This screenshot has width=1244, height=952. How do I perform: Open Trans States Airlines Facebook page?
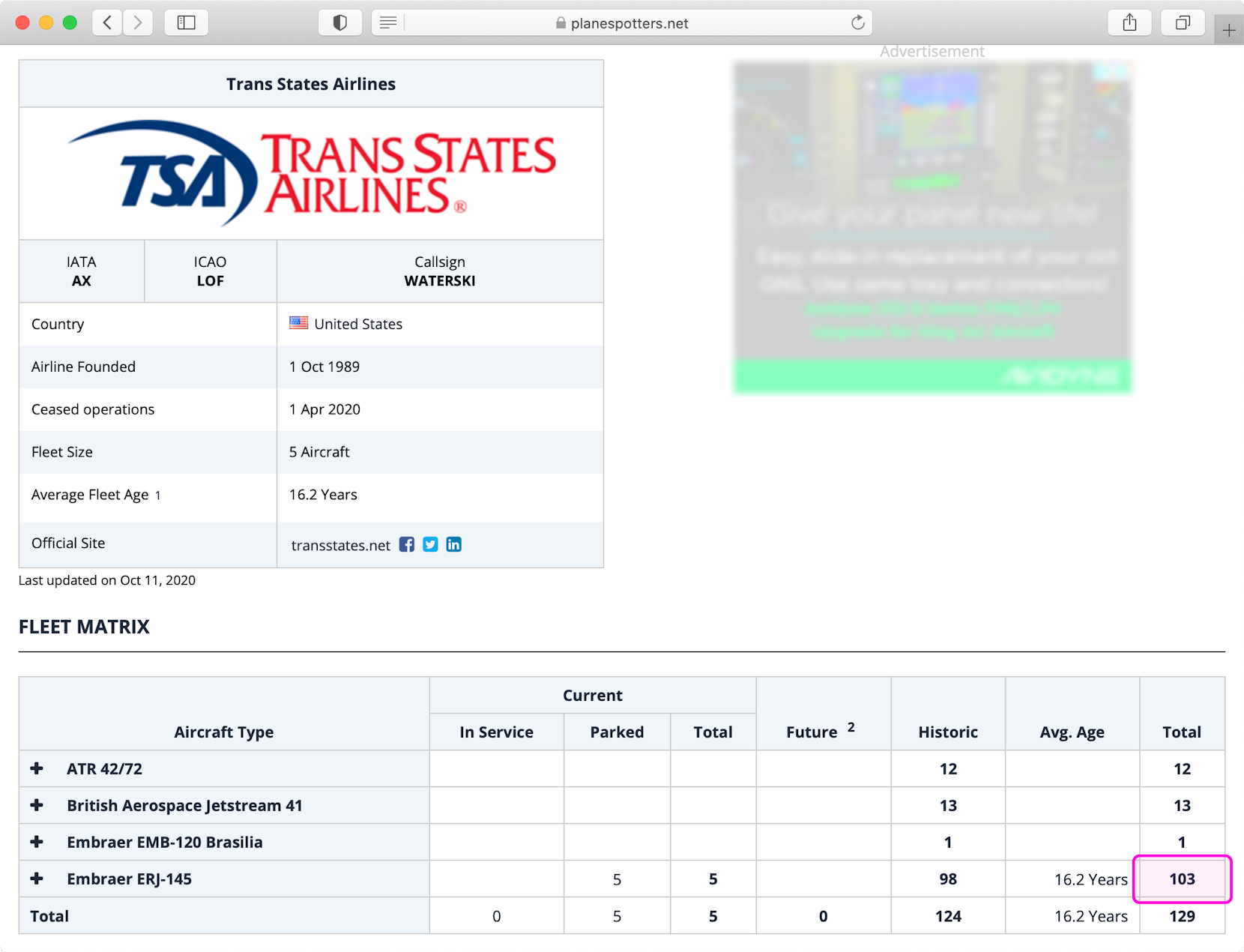[x=407, y=544]
